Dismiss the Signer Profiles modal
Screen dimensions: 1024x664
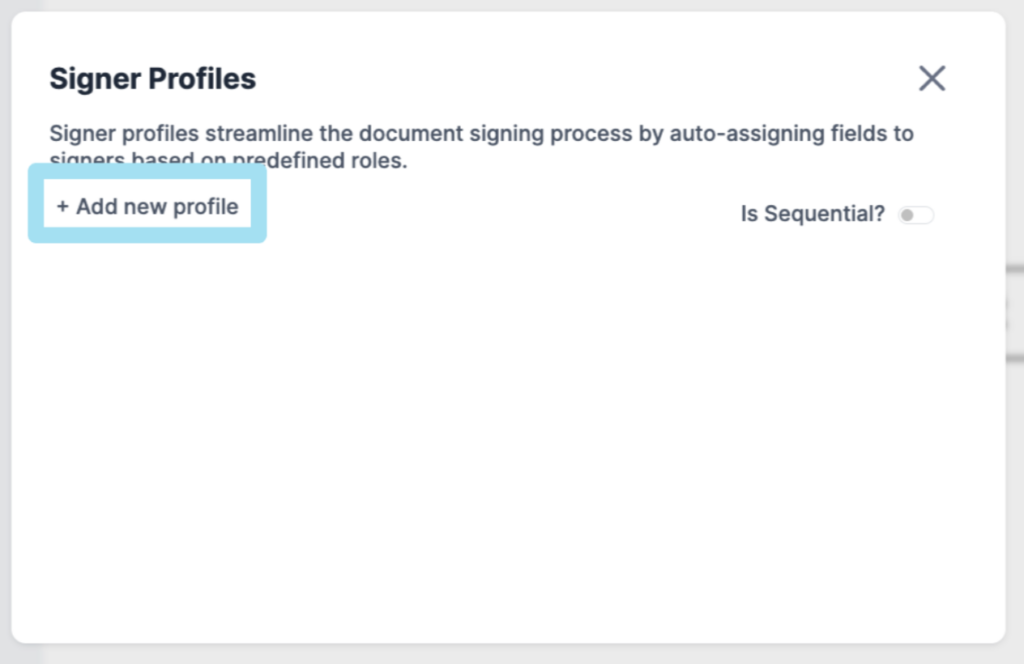[x=931, y=78]
